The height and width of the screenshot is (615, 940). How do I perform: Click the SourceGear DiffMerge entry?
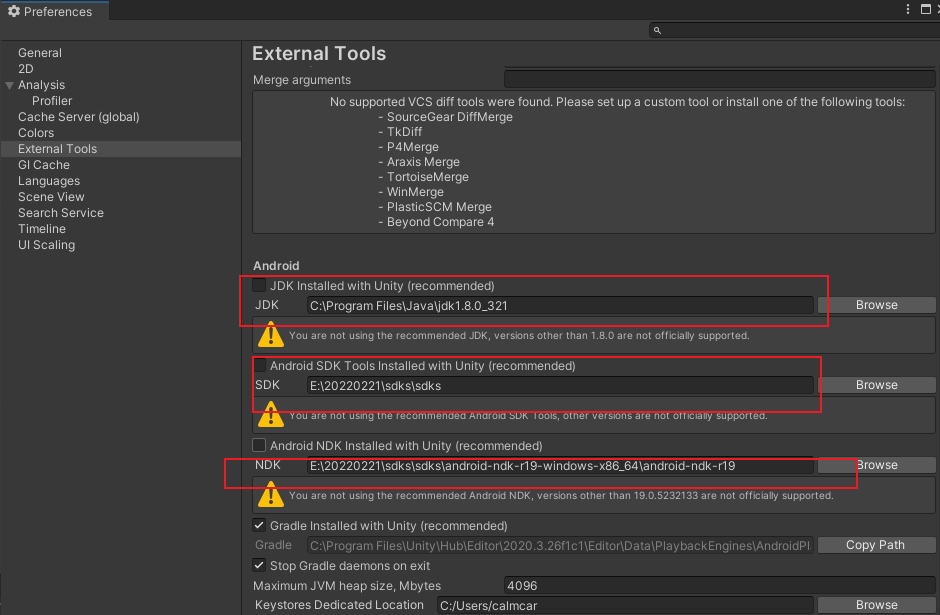[x=450, y=117]
